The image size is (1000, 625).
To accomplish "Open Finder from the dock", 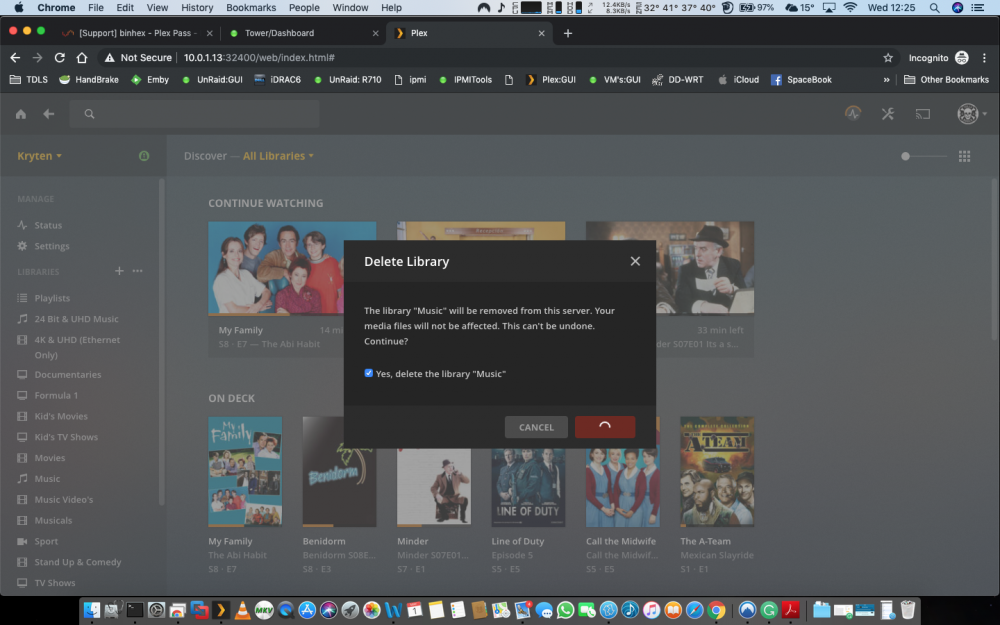I will 92,610.
